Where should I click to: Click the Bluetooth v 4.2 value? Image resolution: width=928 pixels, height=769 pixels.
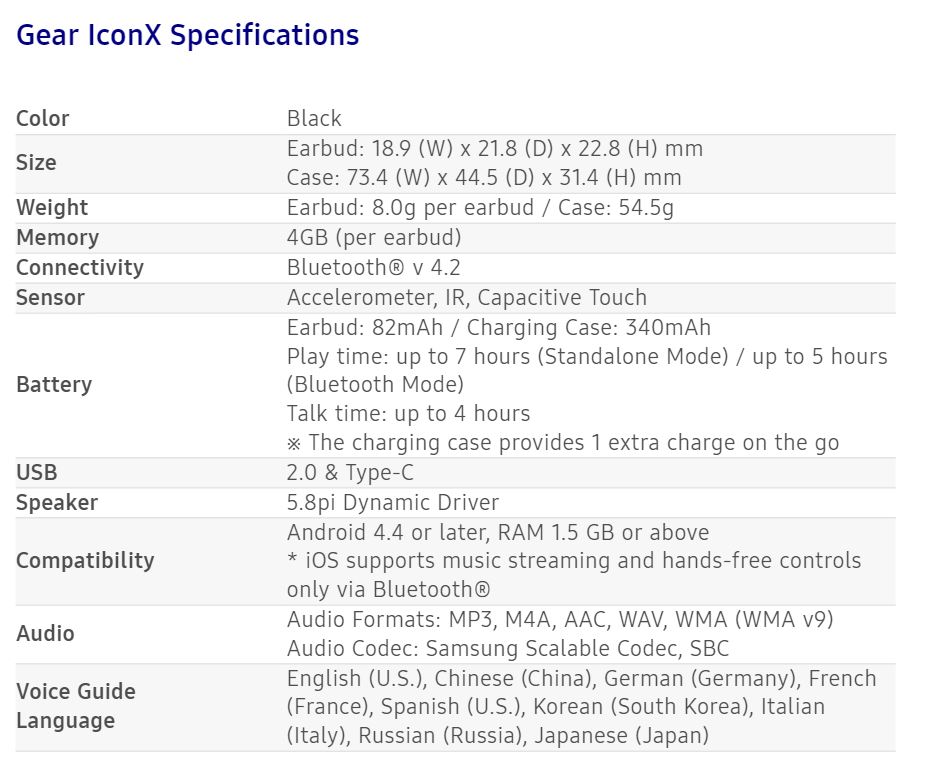click(373, 268)
